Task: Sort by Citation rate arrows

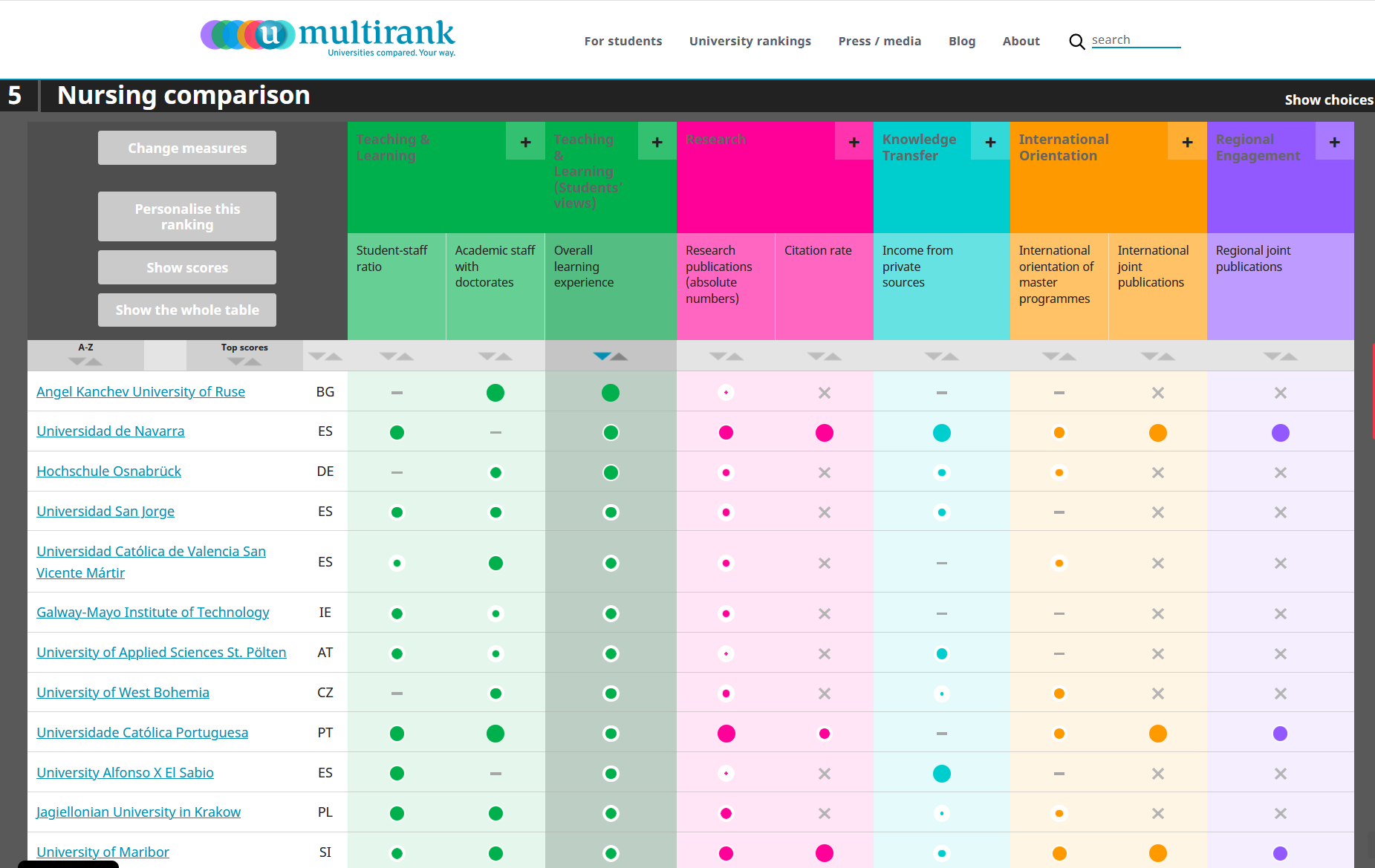Action: 824,356
